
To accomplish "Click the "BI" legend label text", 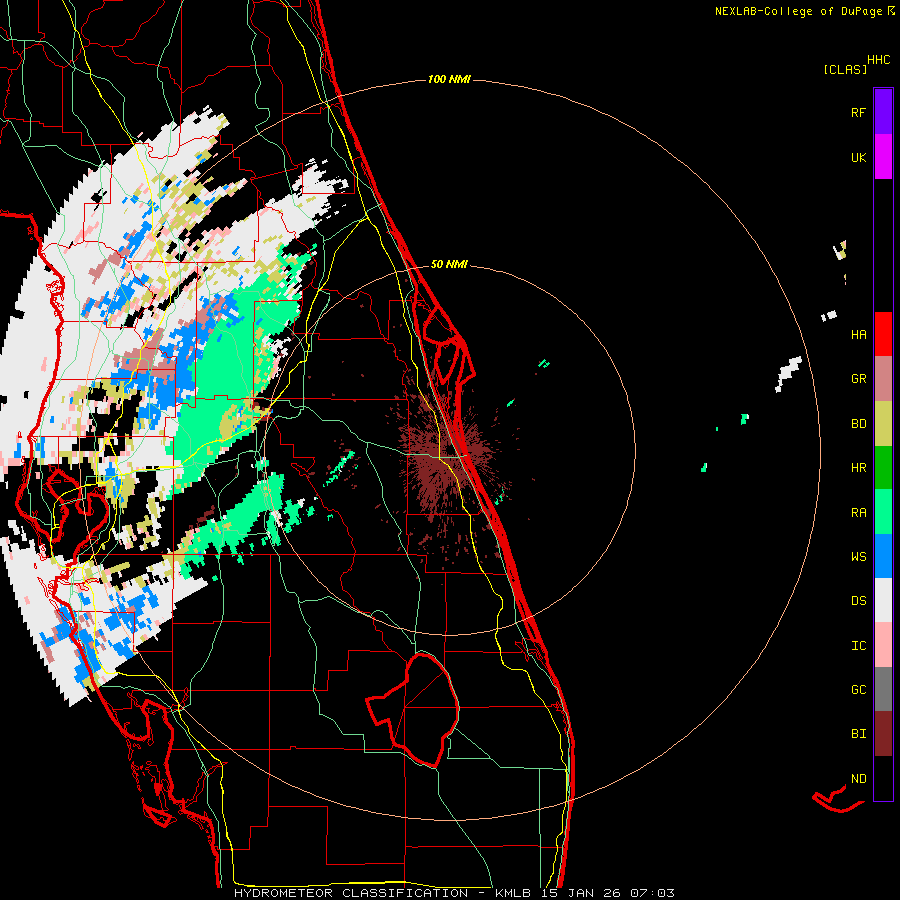I will point(858,734).
